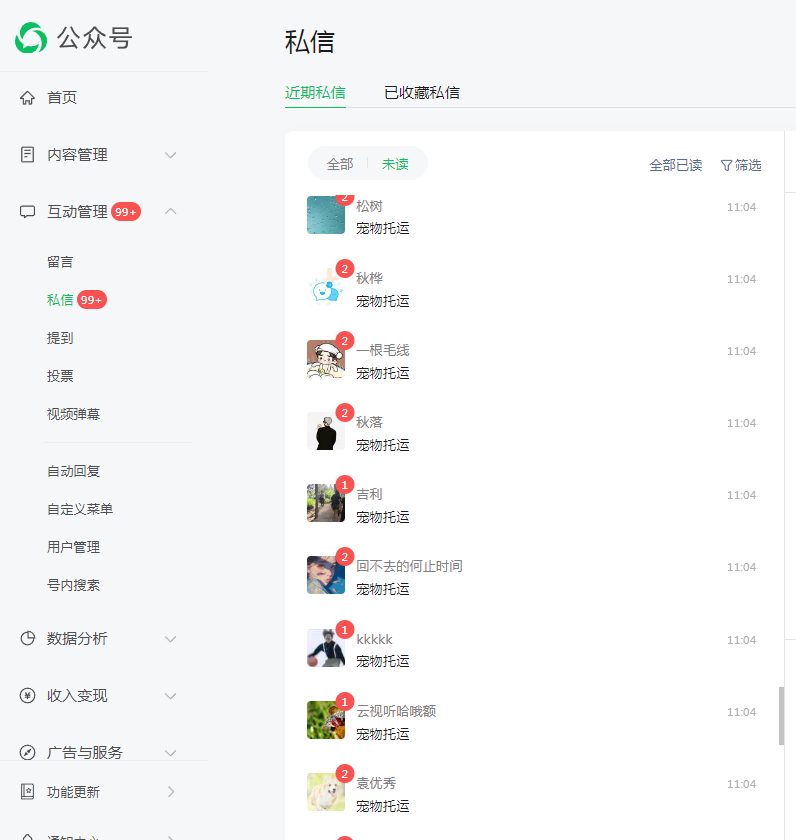The height and width of the screenshot is (840, 796).
Task: Open 私信 in the sidebar
Action: pyautogui.click(x=60, y=300)
